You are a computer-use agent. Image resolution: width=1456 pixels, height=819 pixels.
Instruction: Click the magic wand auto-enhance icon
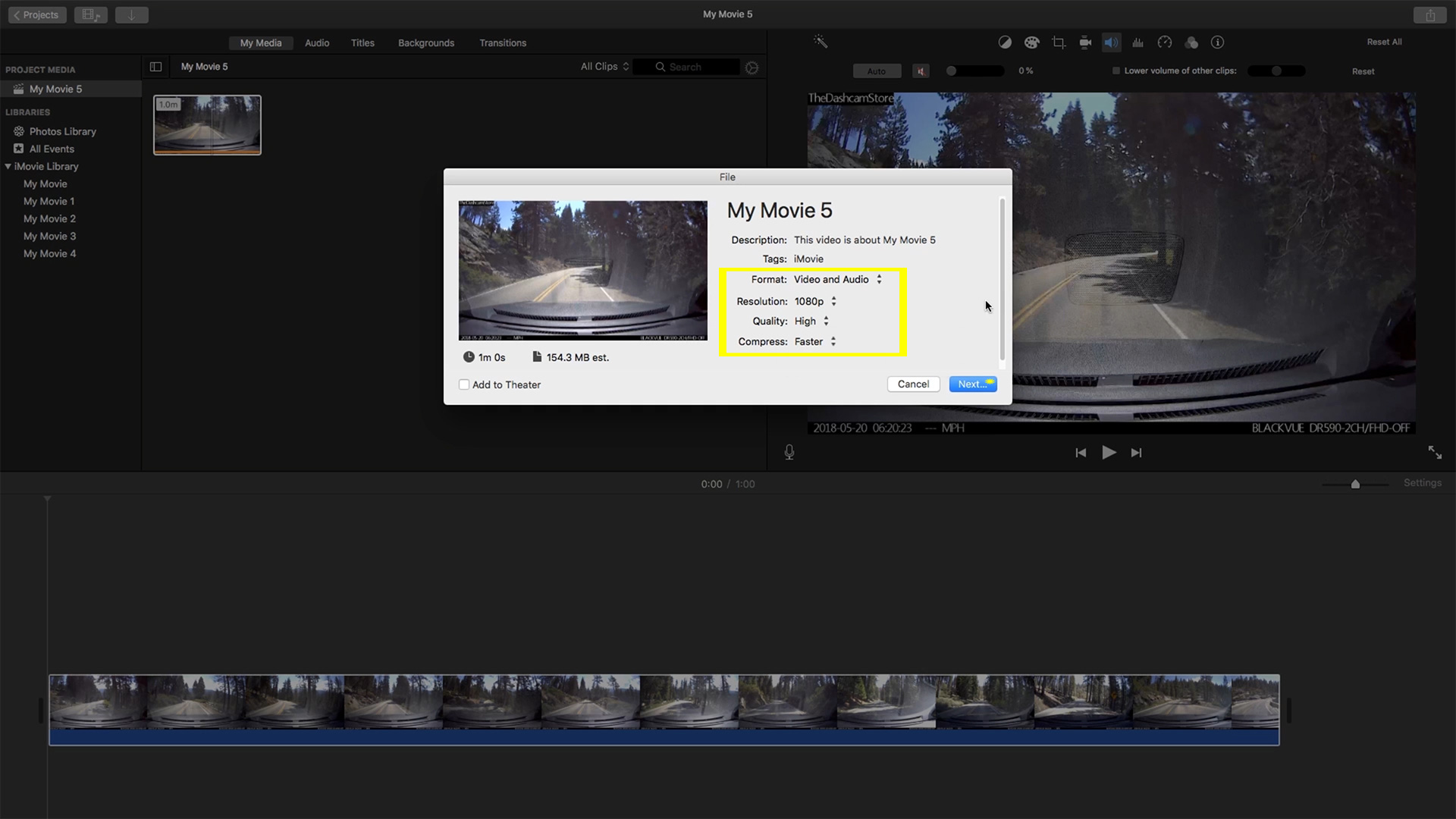pos(821,42)
